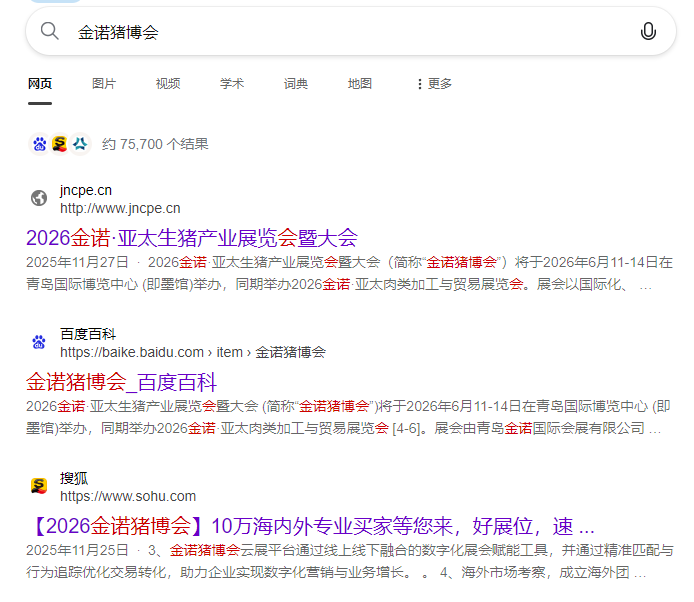Viewport: 694px width, 602px height.
Task: Open the 学术 (Academic) tab
Action: tap(232, 84)
